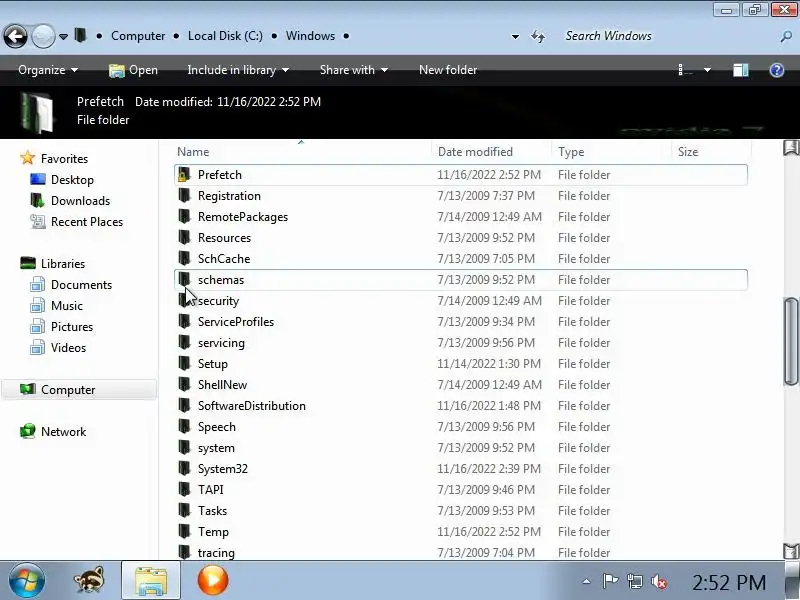Image resolution: width=800 pixels, height=600 pixels.
Task: Open Downloads in the Favorites list
Action: click(x=80, y=201)
